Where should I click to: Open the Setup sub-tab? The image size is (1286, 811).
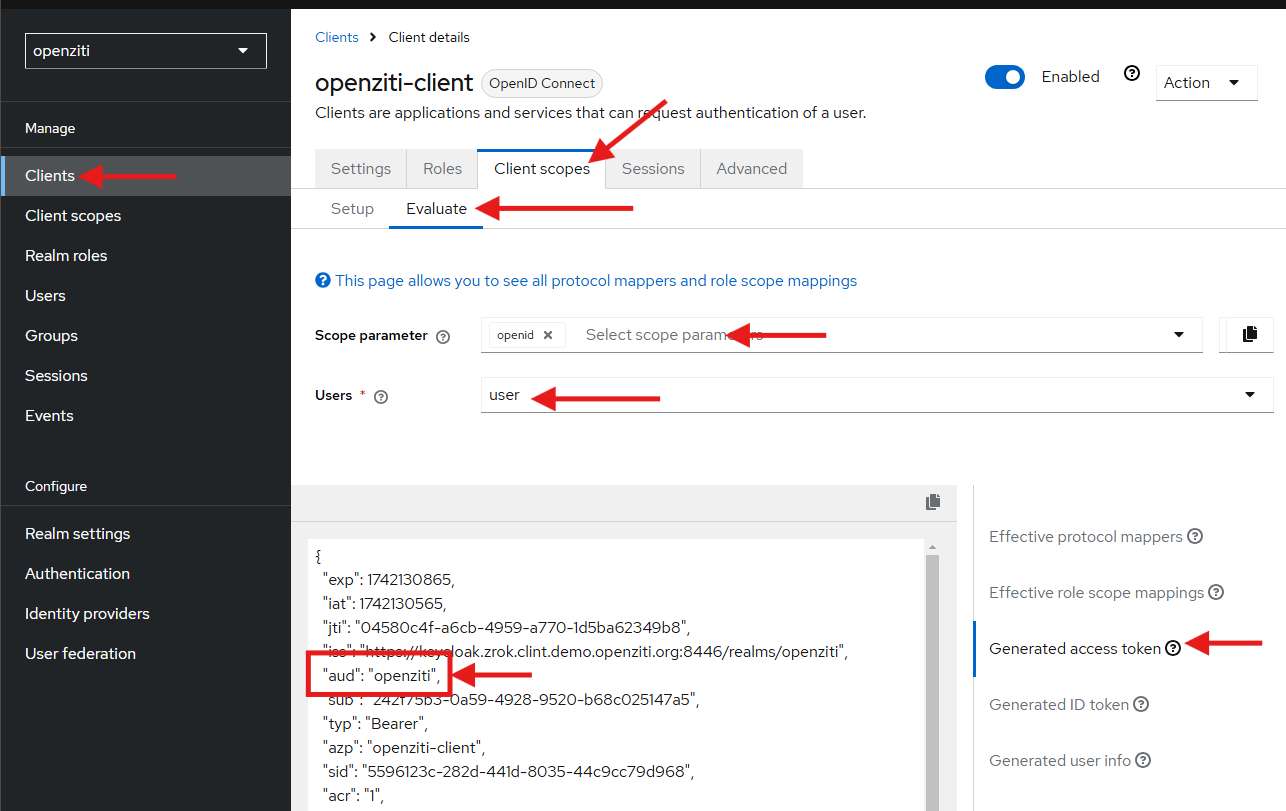352,208
